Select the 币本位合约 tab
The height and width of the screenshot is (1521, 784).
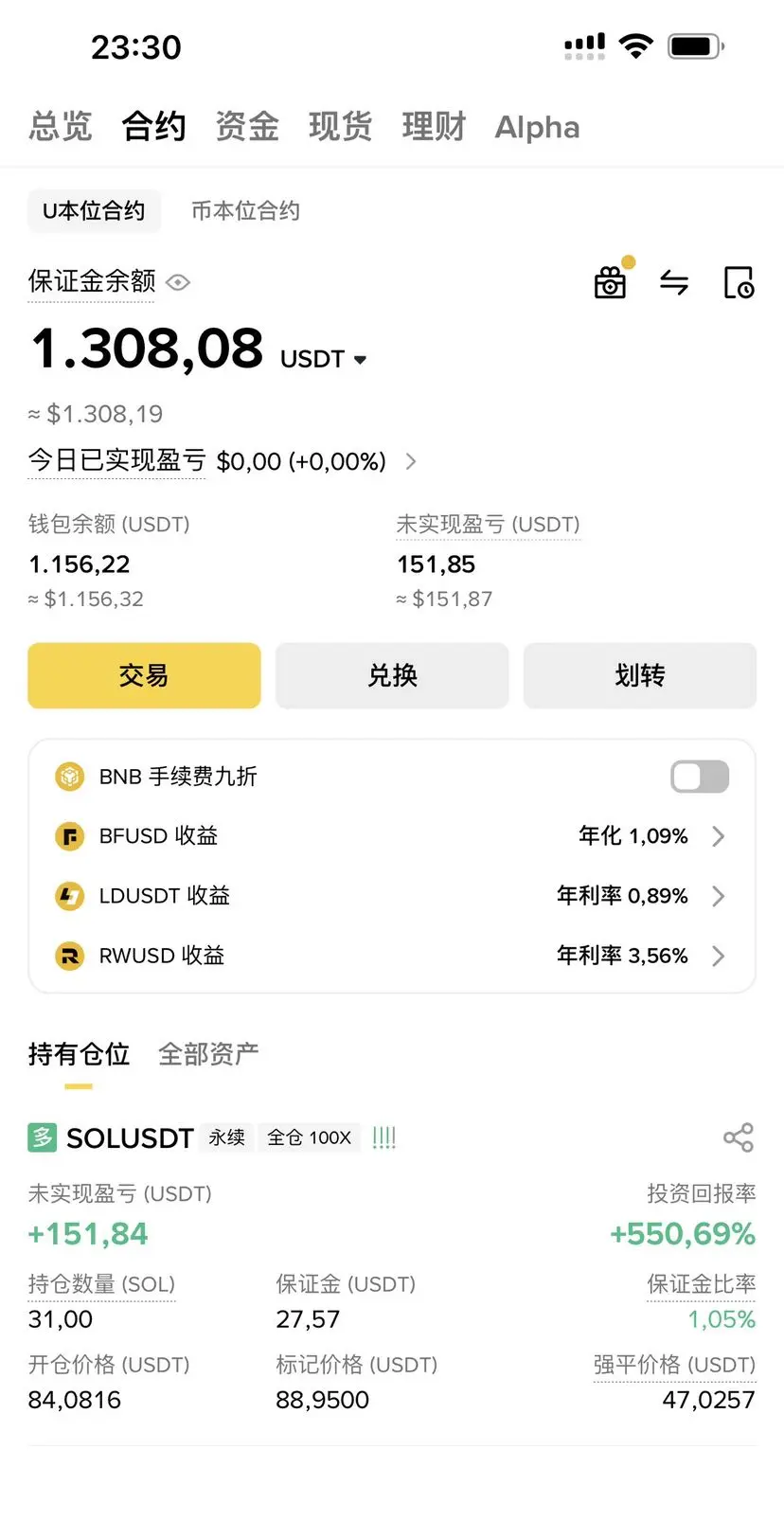245,210
